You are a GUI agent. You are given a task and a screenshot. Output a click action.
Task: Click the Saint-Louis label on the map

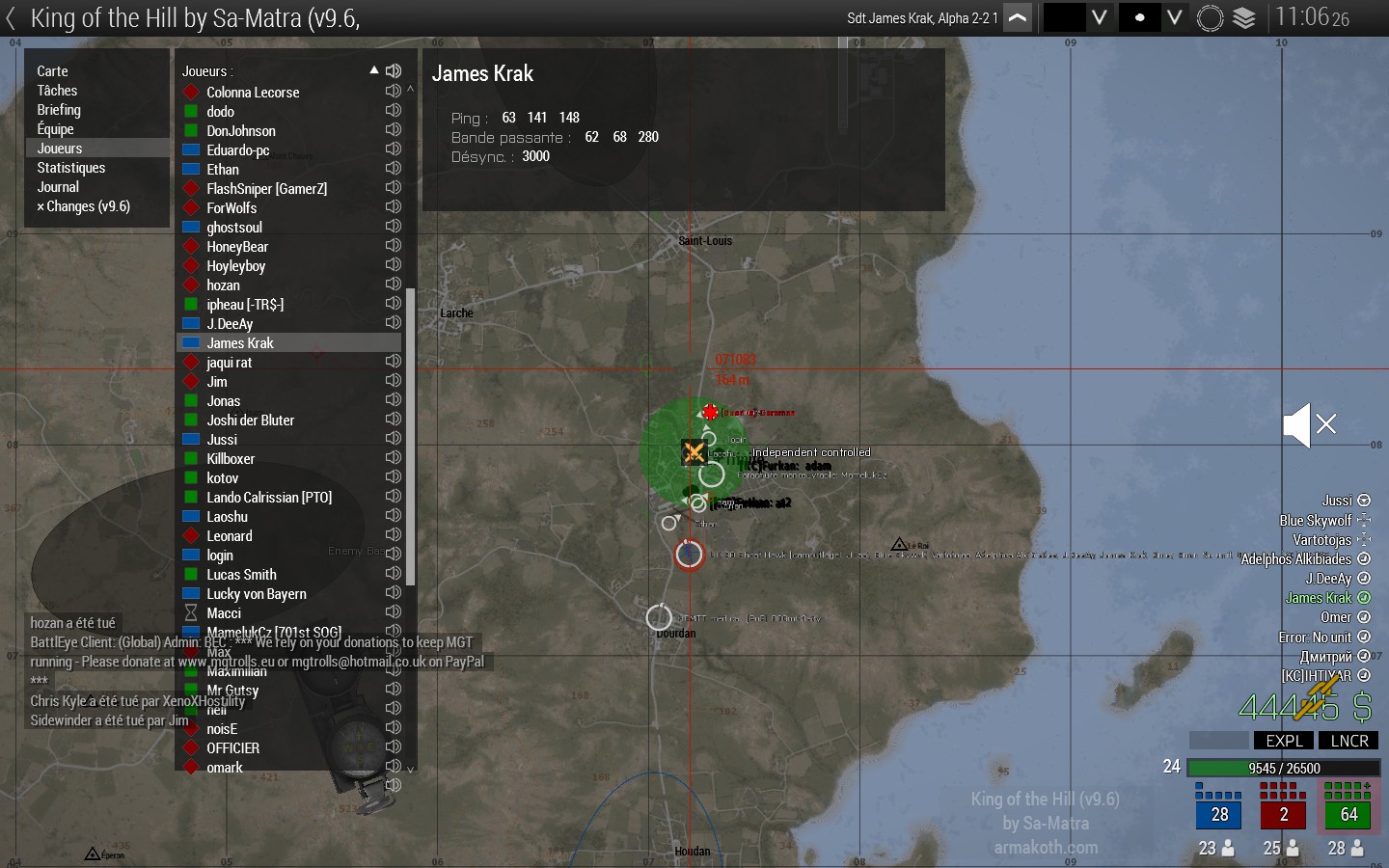pos(705,241)
